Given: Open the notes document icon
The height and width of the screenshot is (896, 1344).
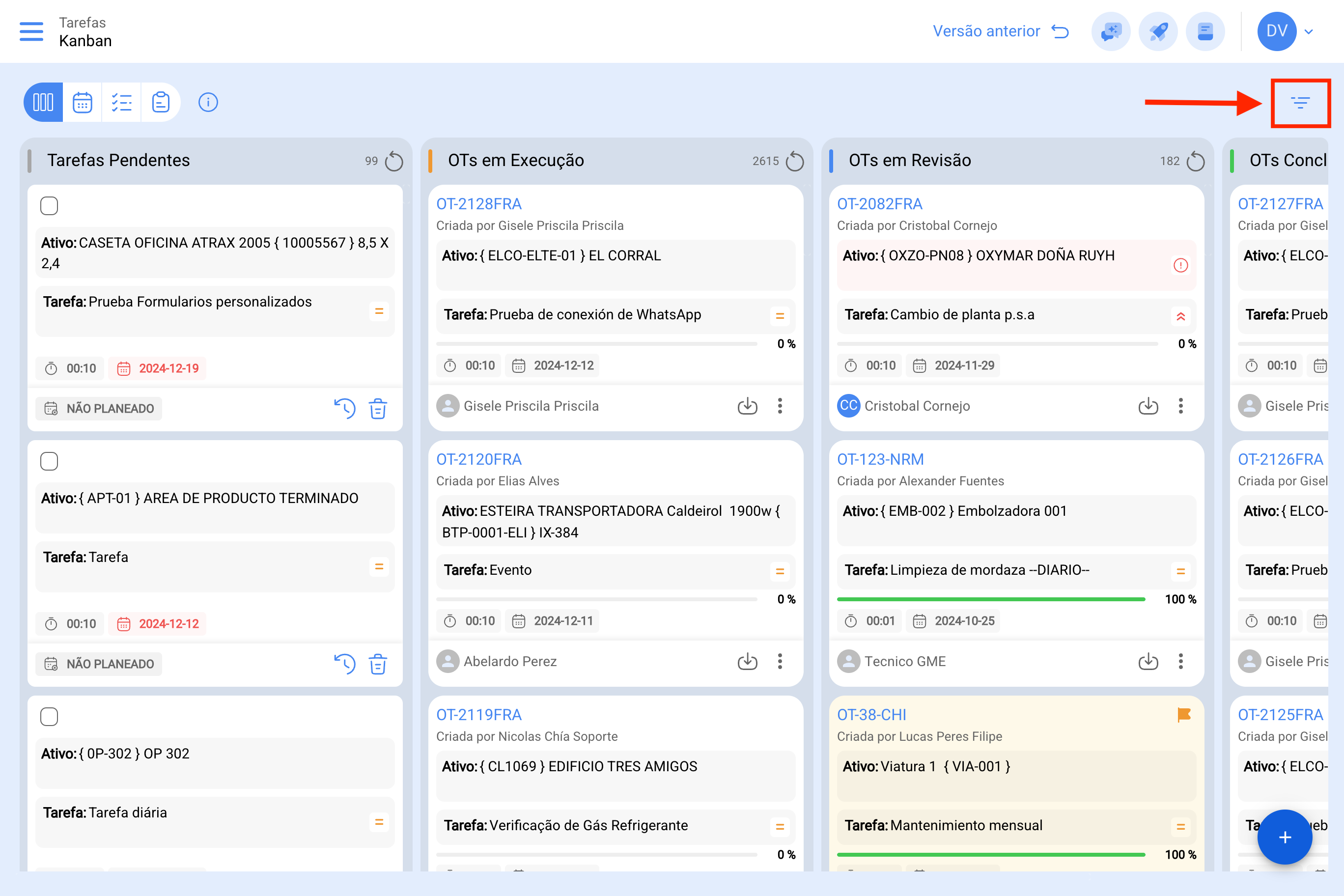Looking at the screenshot, I should 1205,31.
